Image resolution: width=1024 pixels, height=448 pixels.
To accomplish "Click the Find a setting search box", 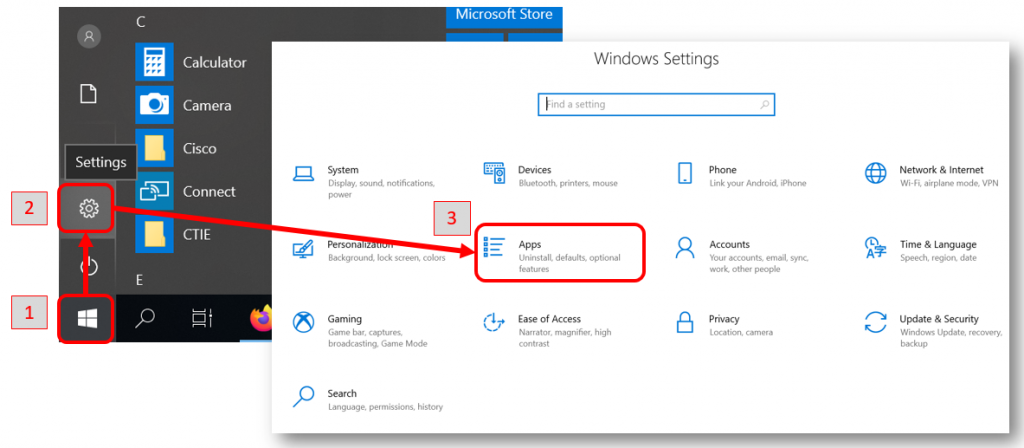I will pyautogui.click(x=656, y=104).
